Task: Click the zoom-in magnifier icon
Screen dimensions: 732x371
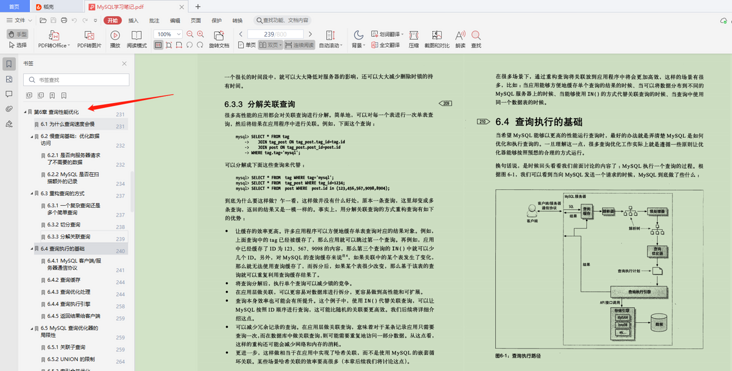Action: point(200,34)
